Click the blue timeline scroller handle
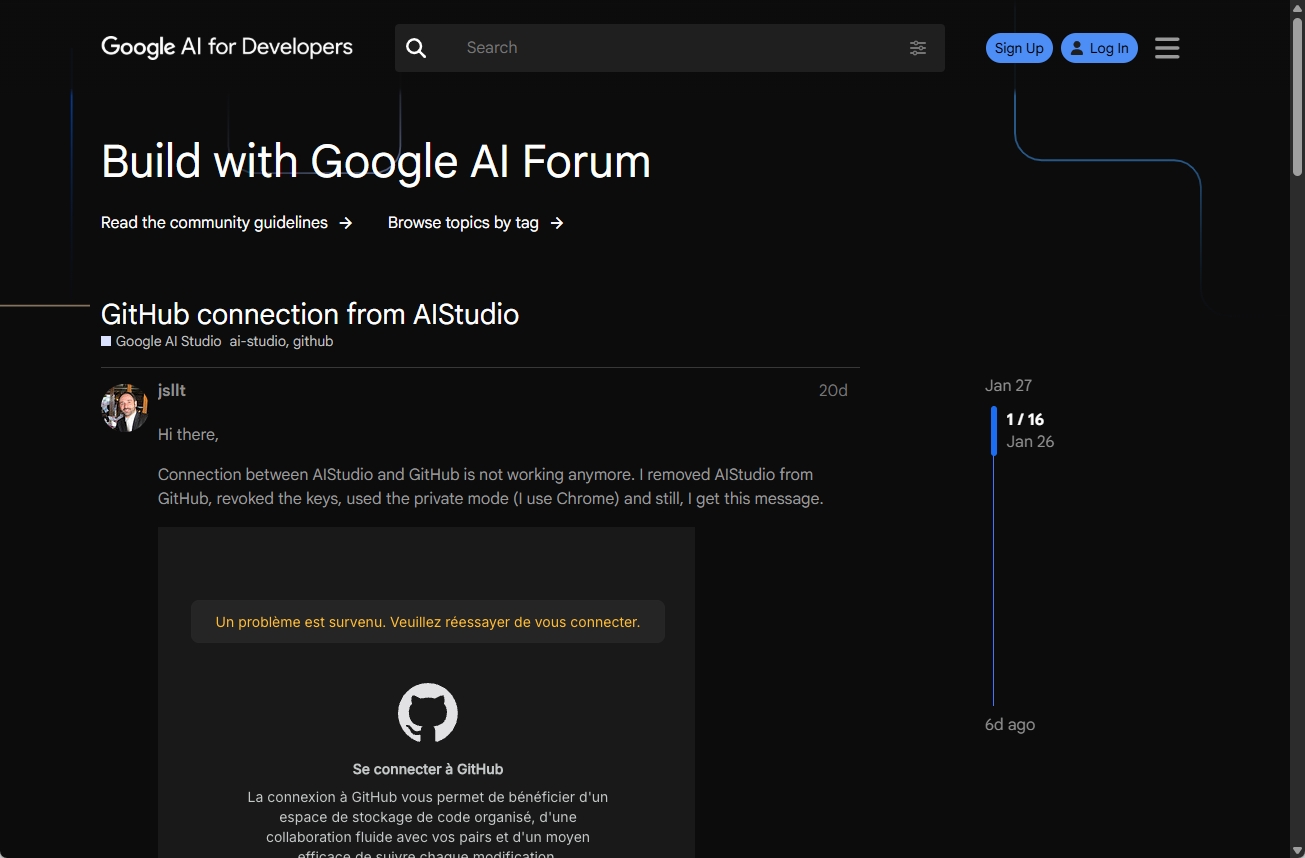 pos(994,431)
